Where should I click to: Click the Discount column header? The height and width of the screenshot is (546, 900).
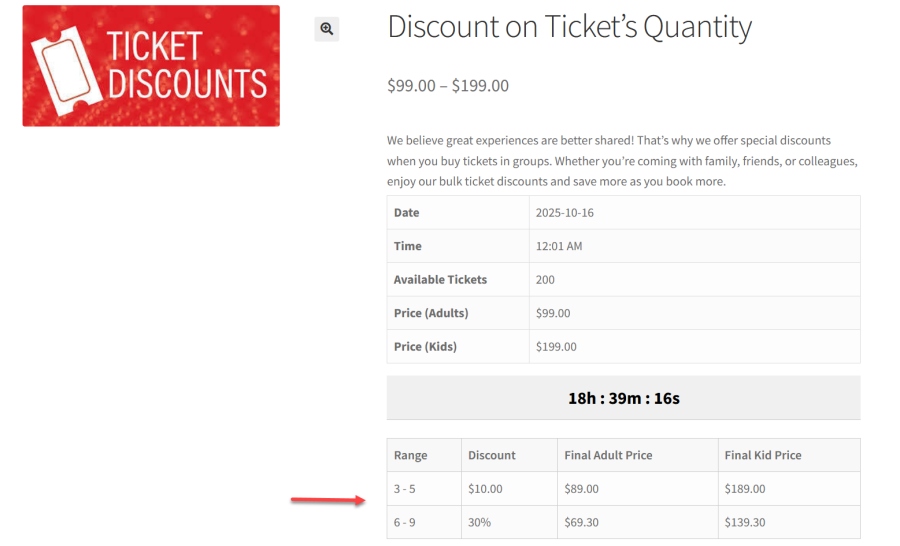point(492,455)
